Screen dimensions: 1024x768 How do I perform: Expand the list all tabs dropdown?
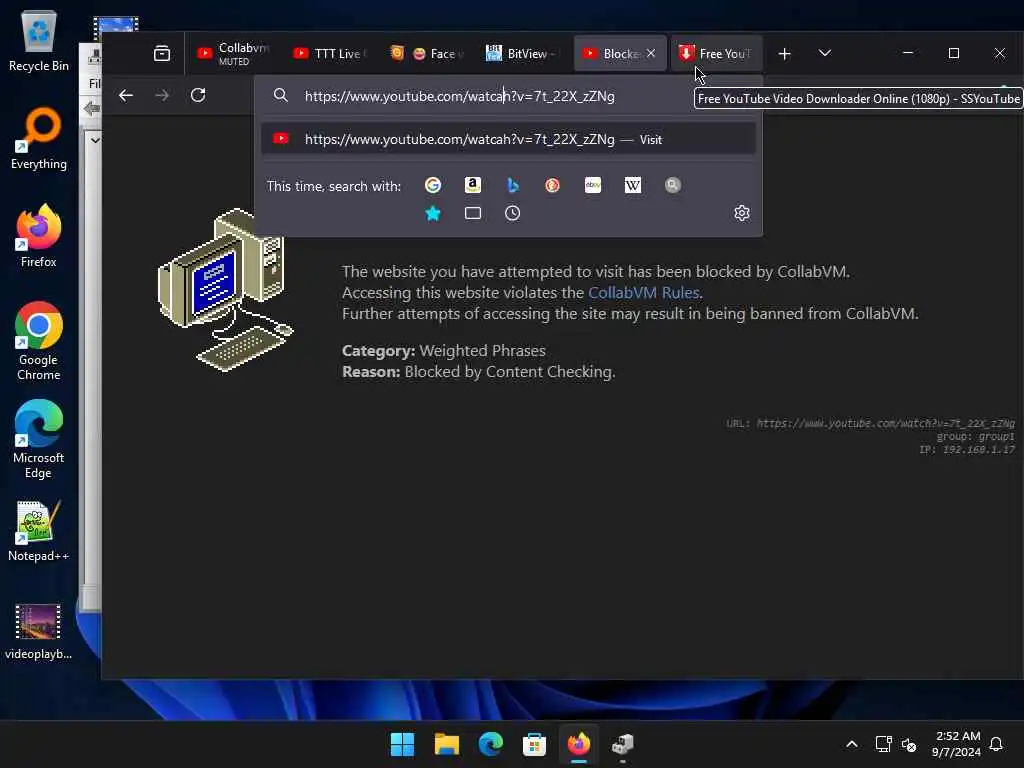click(825, 54)
